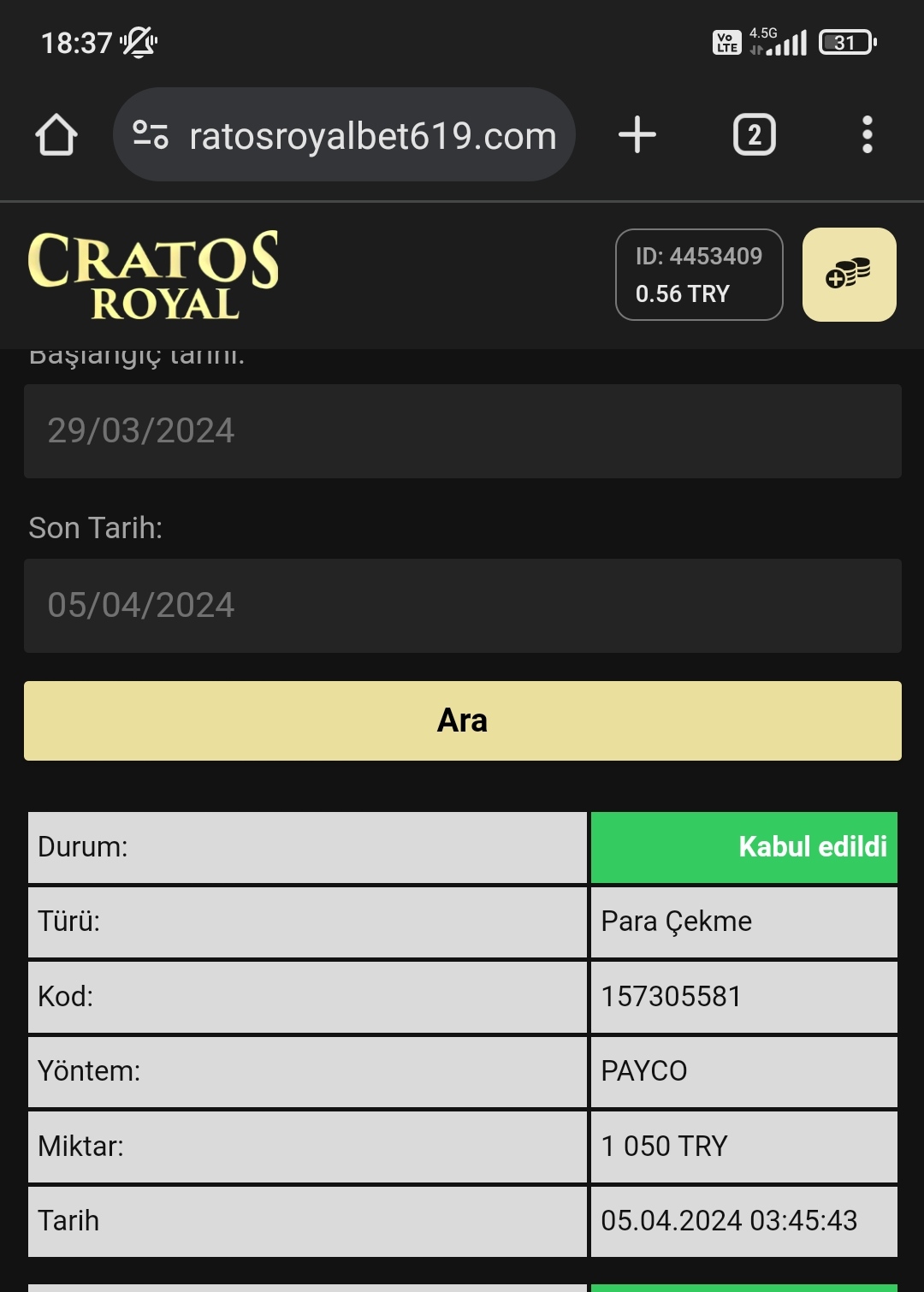Open the tab switcher showing 2 tabs
This screenshot has height=1292, width=924.
(x=755, y=135)
